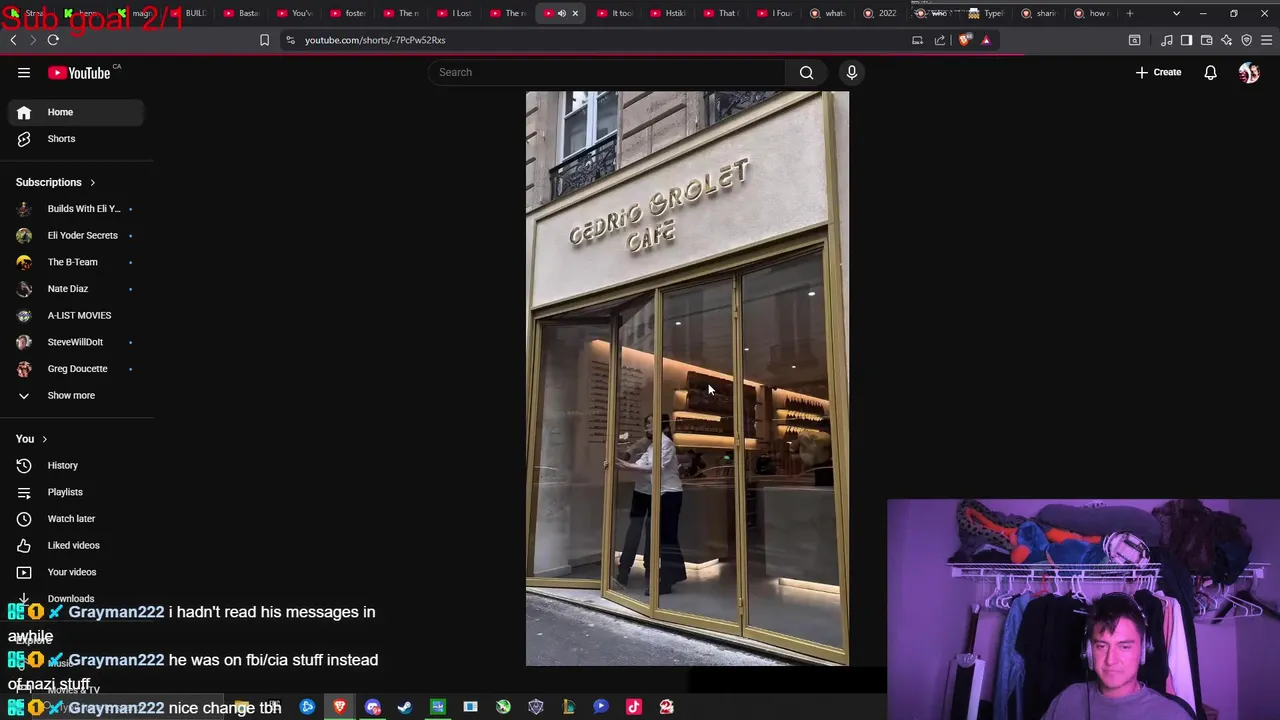Expand the You section arrow

pyautogui.click(x=44, y=439)
